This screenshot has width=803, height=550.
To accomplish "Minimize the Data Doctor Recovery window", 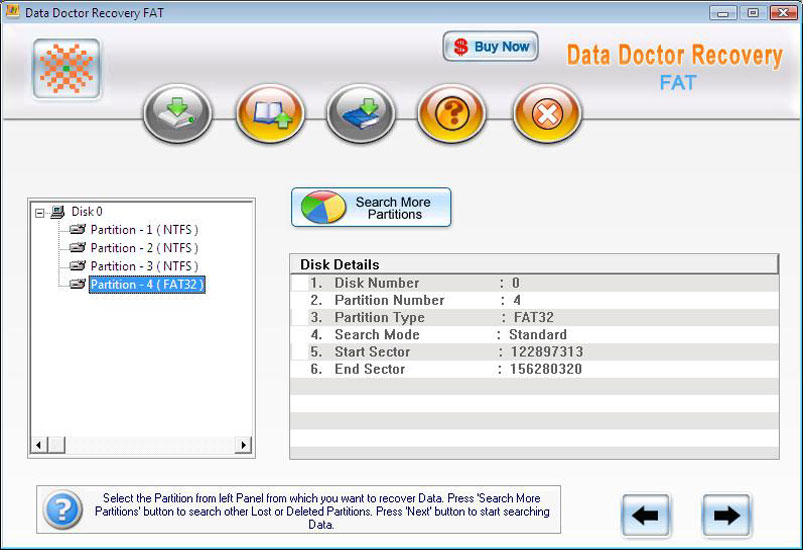I will (723, 13).
